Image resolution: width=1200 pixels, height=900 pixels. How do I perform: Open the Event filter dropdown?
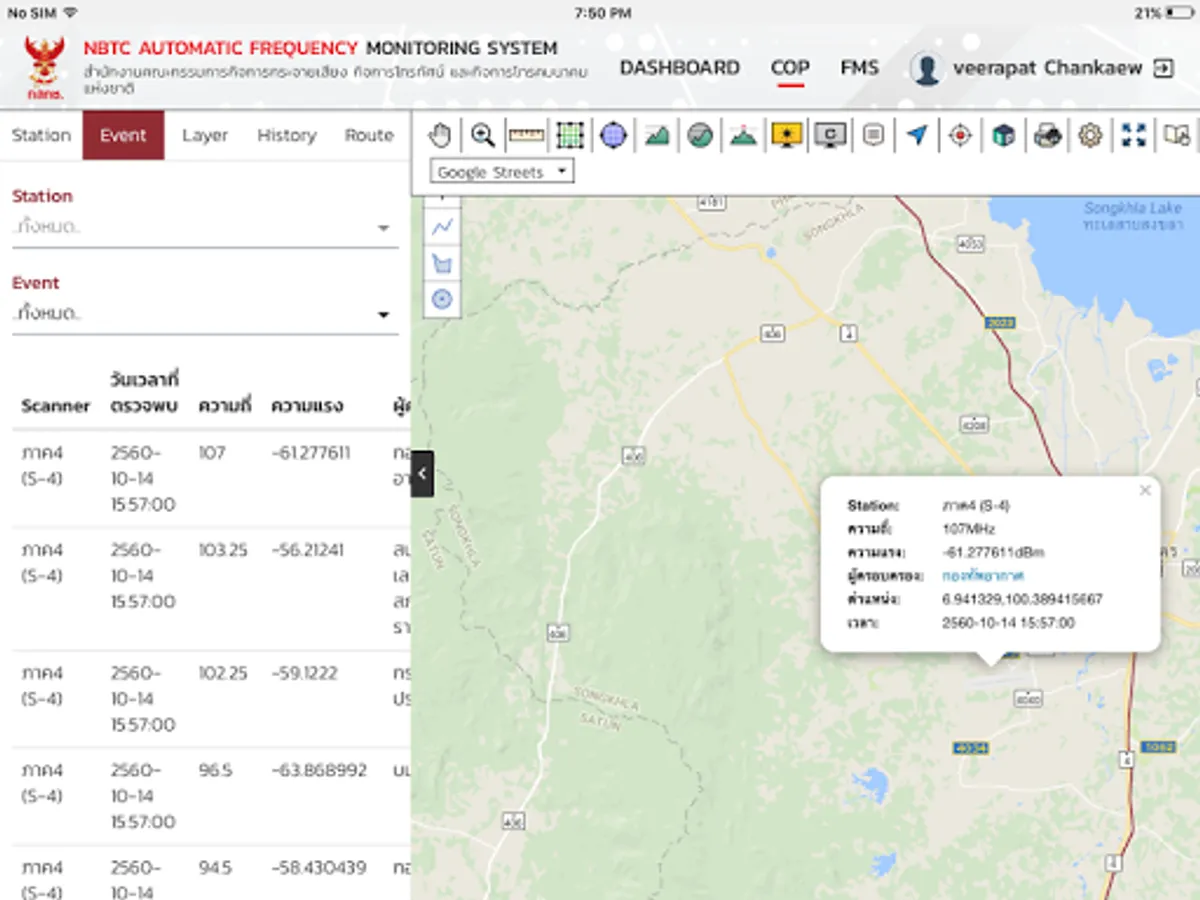(204, 314)
